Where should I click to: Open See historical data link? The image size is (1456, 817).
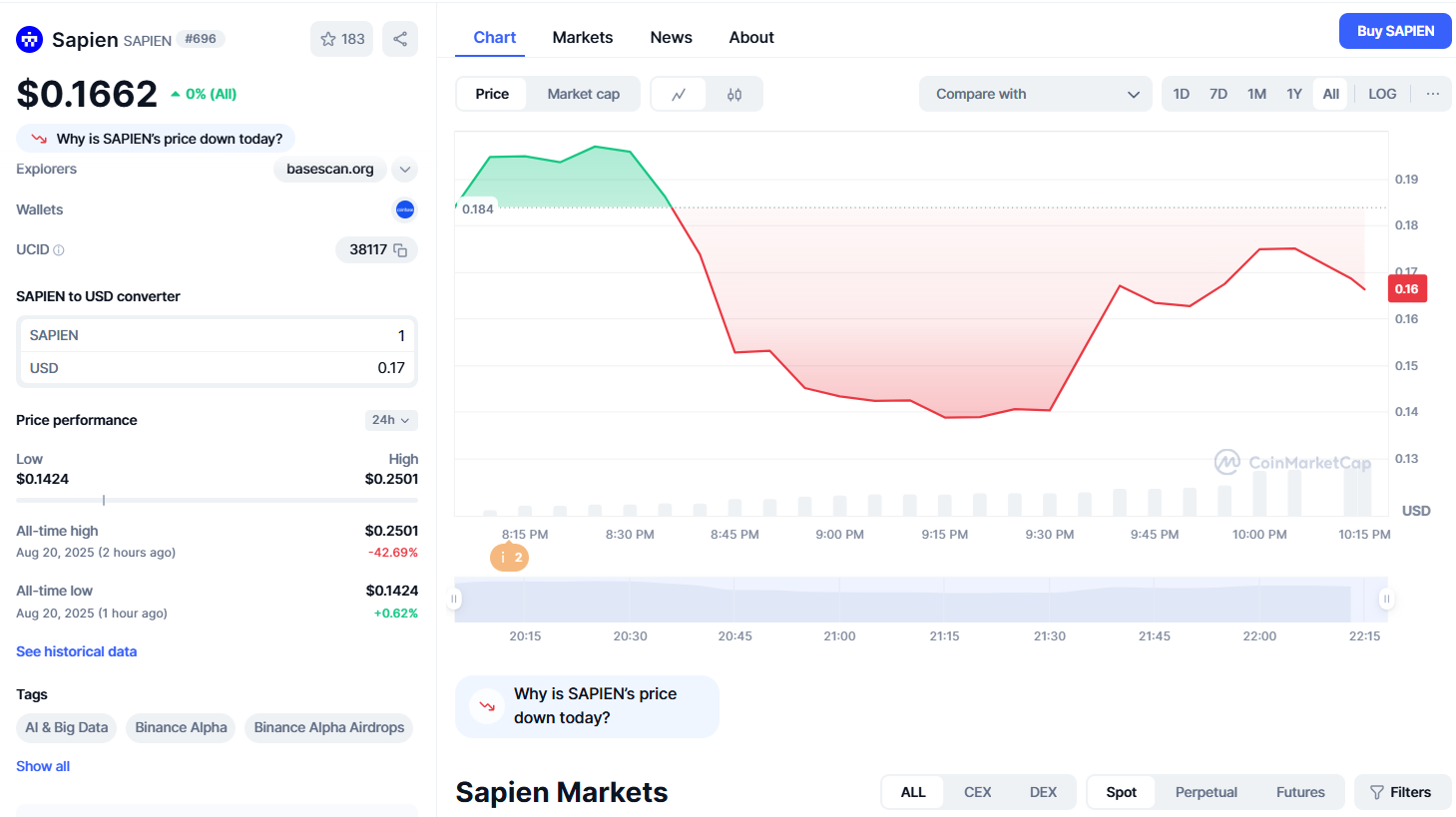click(77, 651)
